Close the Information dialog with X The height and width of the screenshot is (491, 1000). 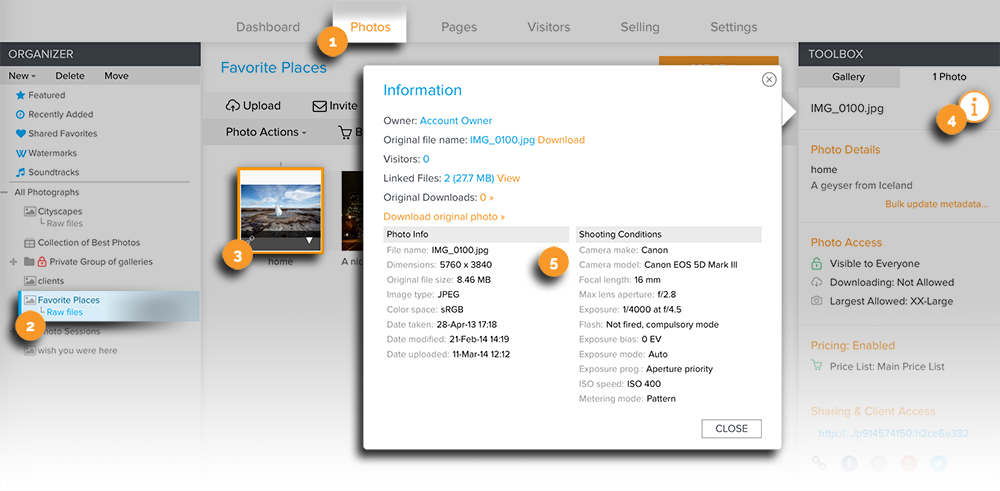point(769,79)
